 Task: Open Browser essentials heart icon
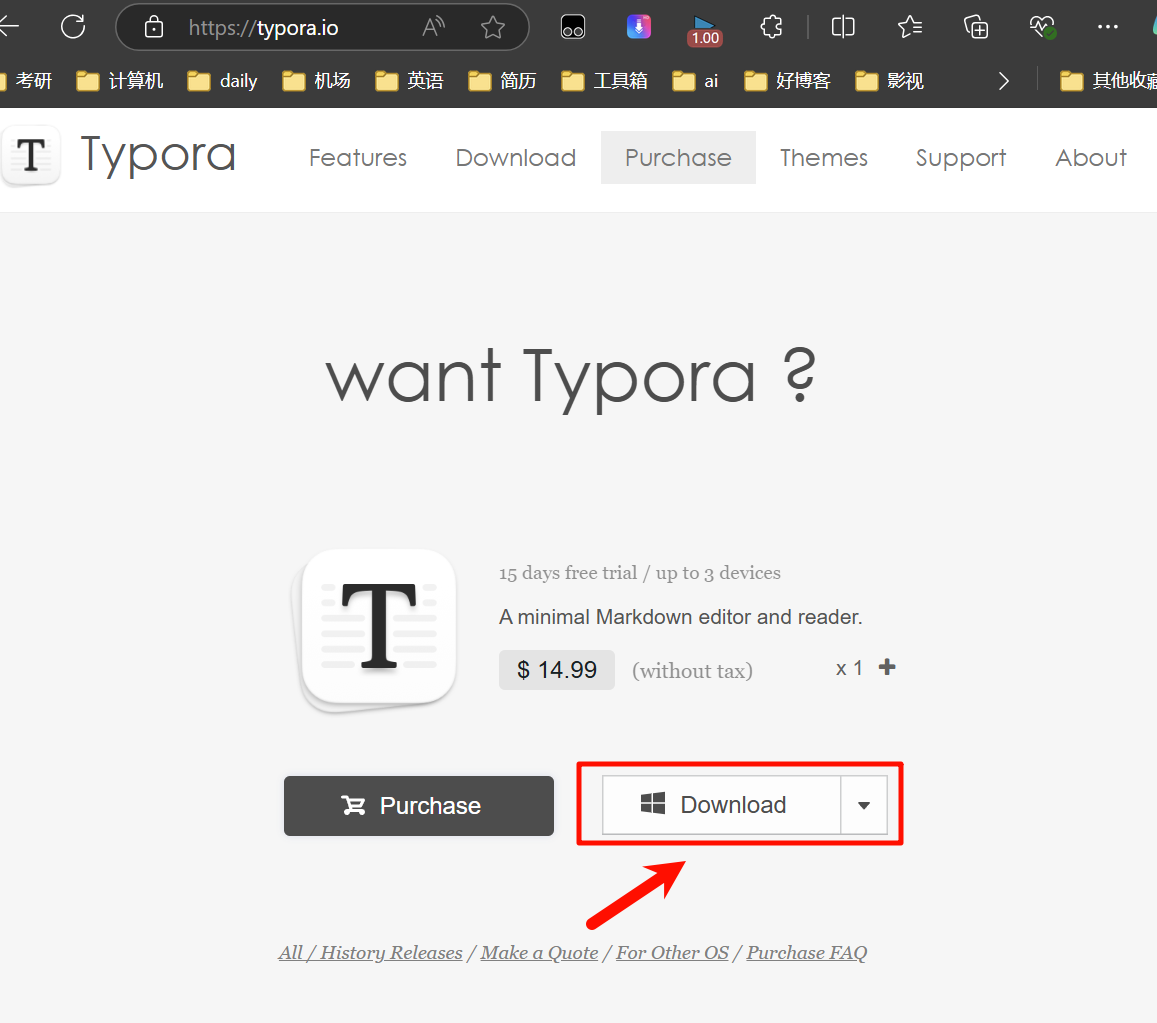coord(1042,27)
